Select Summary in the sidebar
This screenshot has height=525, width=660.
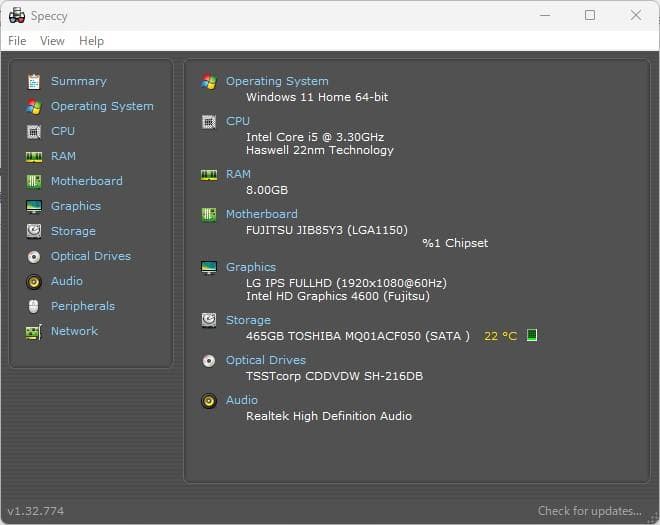click(78, 81)
